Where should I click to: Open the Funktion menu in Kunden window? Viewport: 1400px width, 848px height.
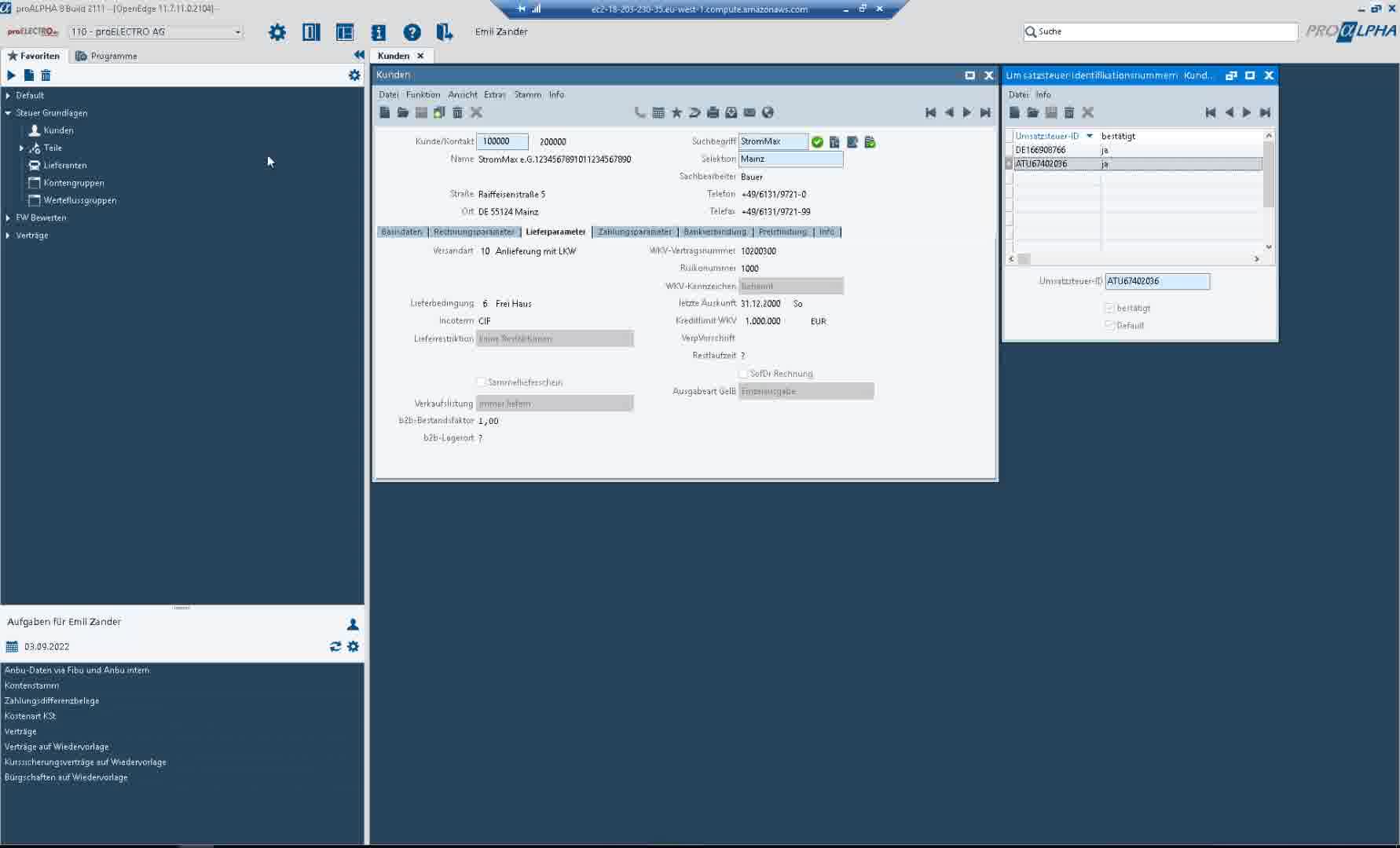coord(423,94)
